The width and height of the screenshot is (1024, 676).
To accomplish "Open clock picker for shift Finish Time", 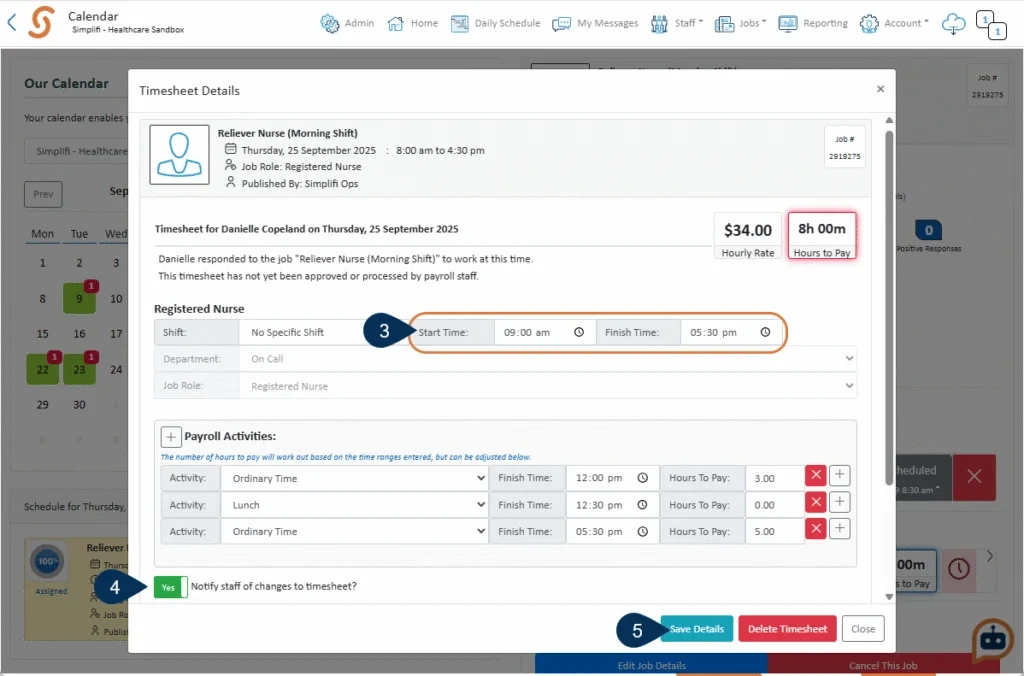I will point(765,332).
